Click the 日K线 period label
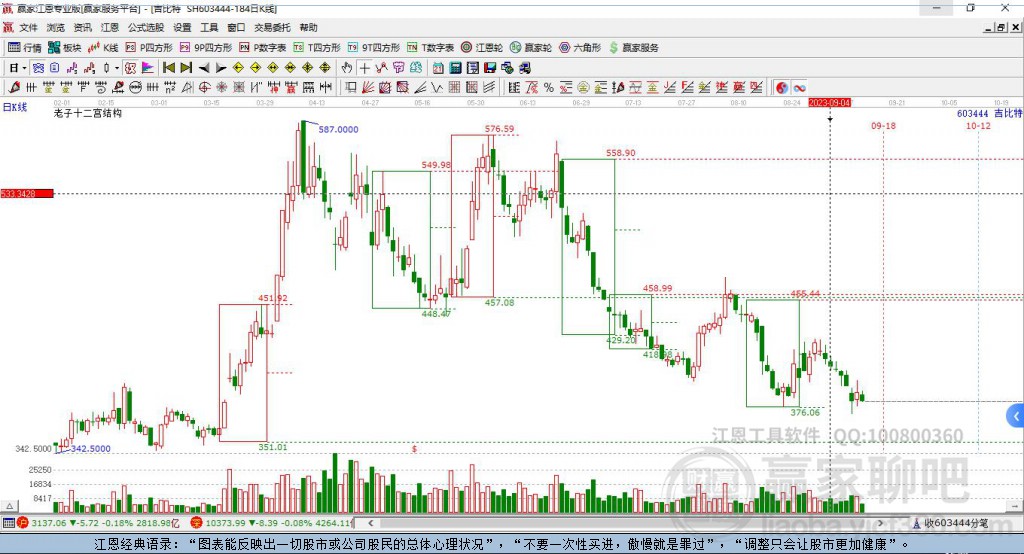The height and width of the screenshot is (554, 1024). (x=15, y=107)
